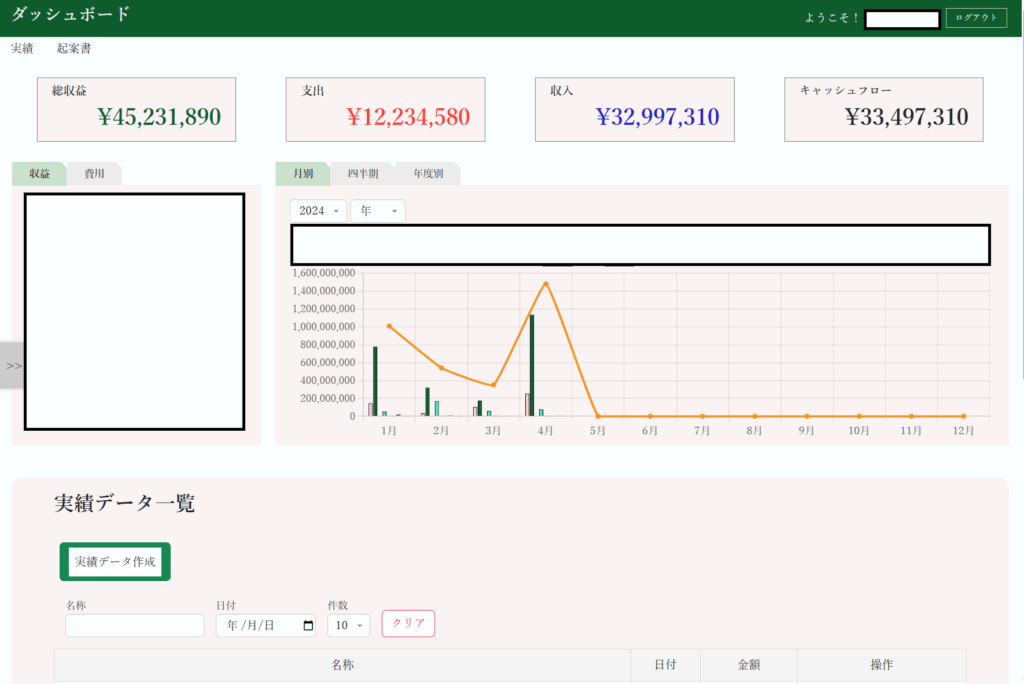Click the orange line point at 2月

pyautogui.click(x=441, y=368)
